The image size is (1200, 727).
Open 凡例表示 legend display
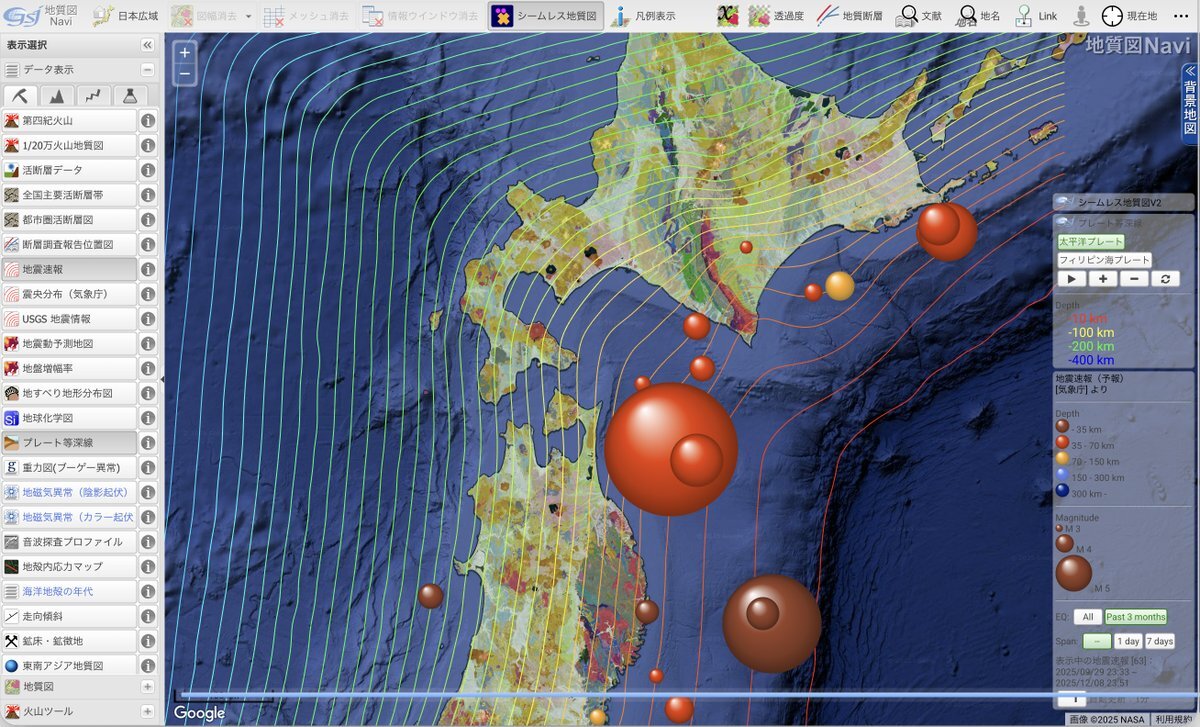click(x=645, y=16)
